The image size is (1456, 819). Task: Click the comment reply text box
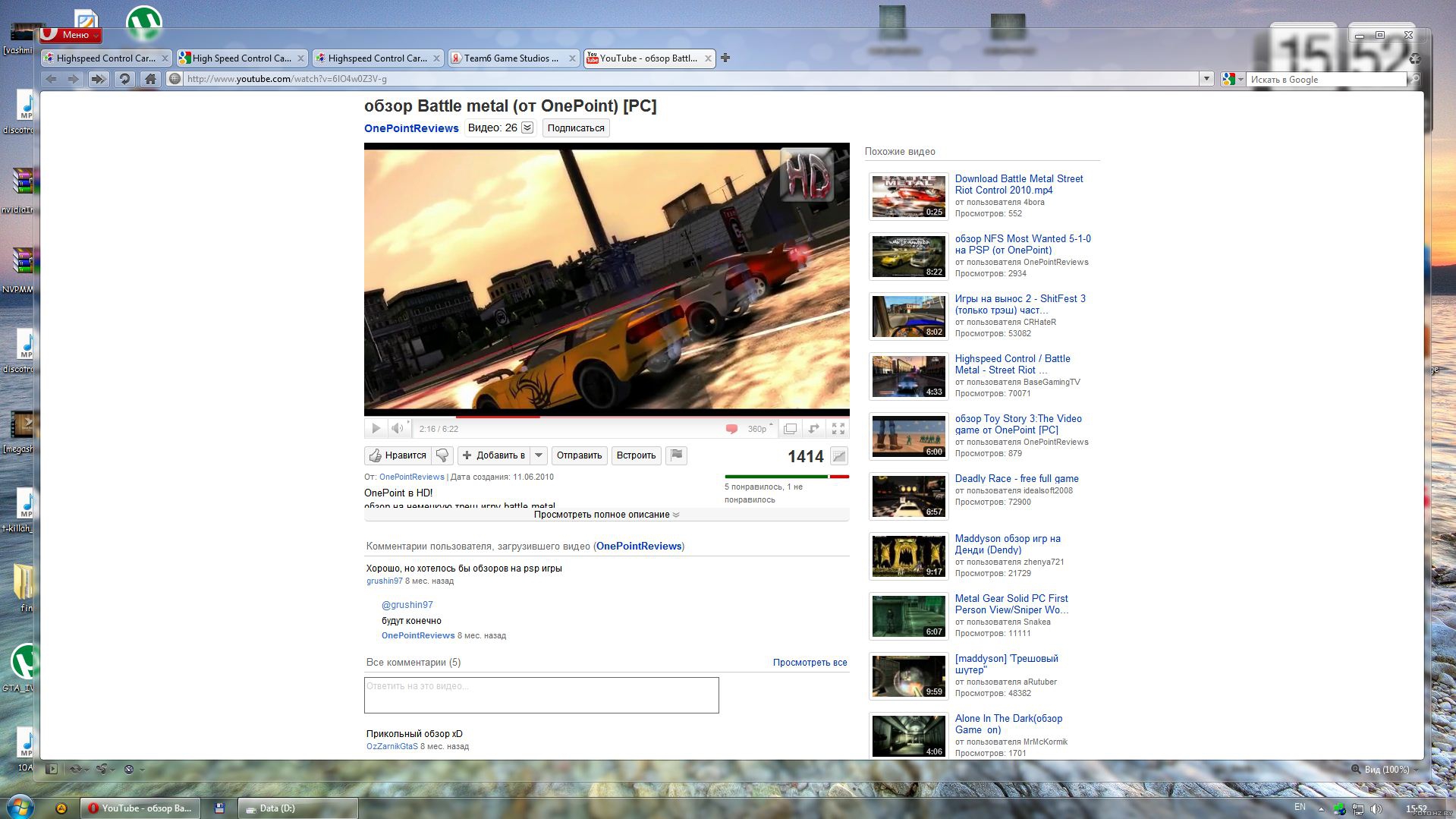click(x=542, y=695)
